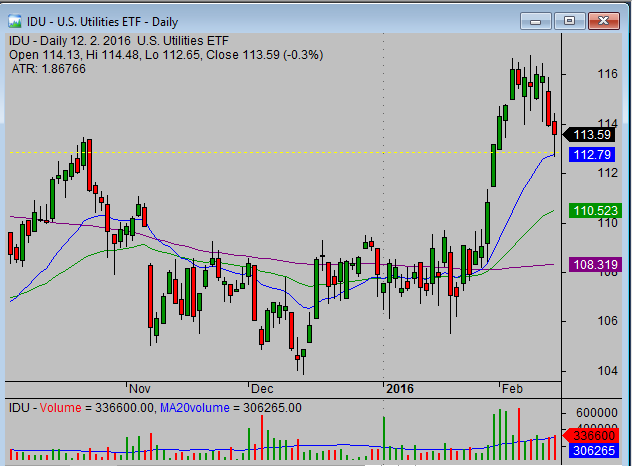The height and width of the screenshot is (466, 633).
Task: Click the 106 price axis label
Action: (608, 321)
